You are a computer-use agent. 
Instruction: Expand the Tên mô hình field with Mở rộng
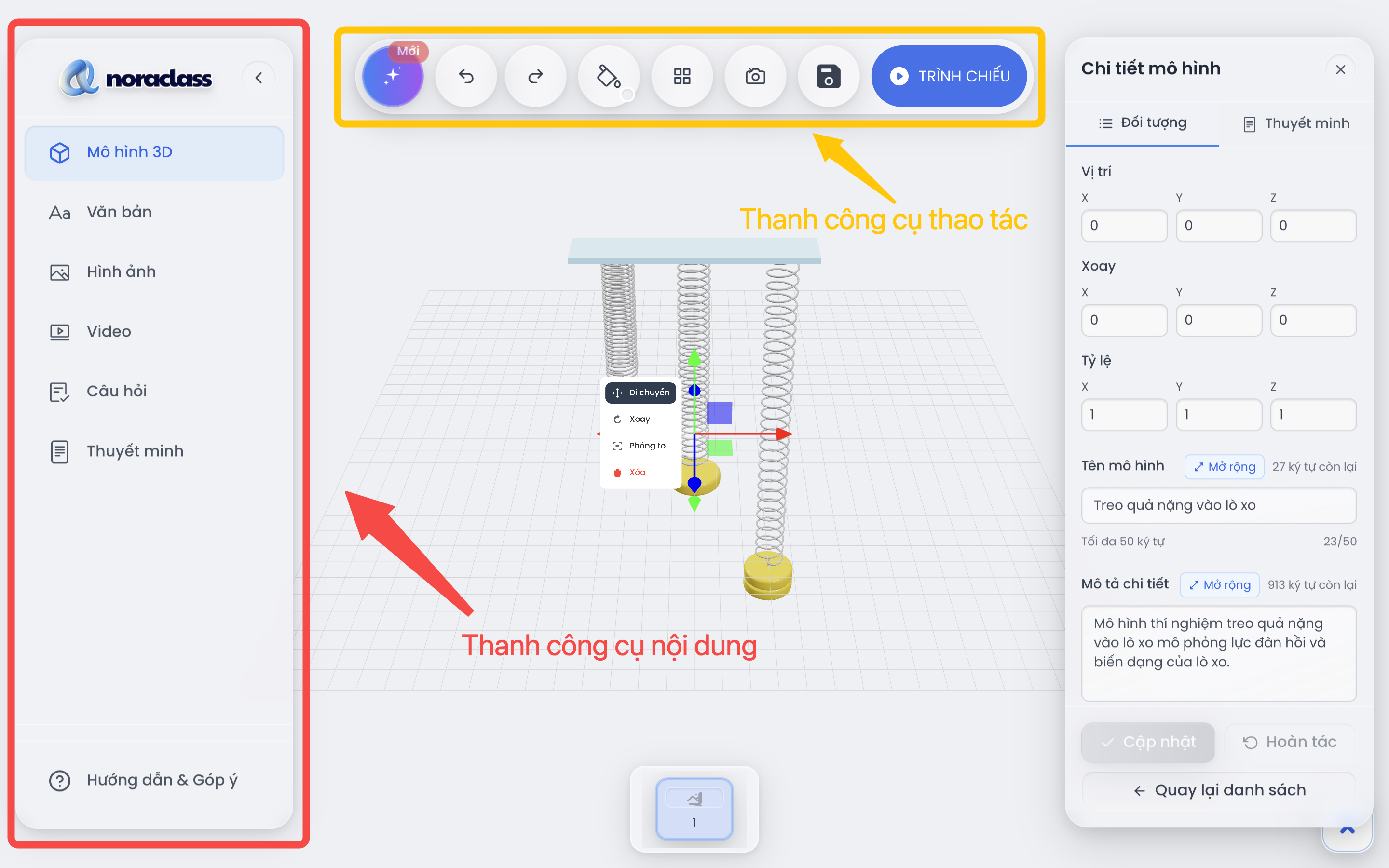(1224, 467)
